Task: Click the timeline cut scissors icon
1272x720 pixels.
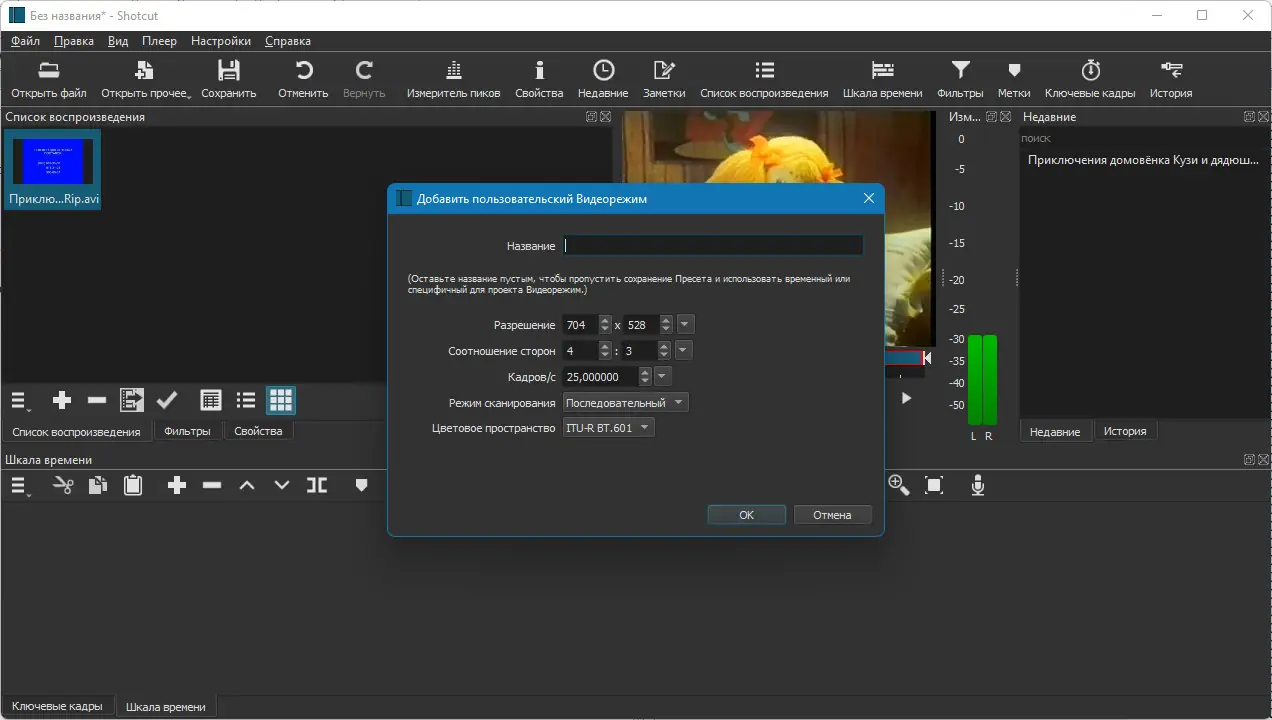Action: [x=63, y=485]
